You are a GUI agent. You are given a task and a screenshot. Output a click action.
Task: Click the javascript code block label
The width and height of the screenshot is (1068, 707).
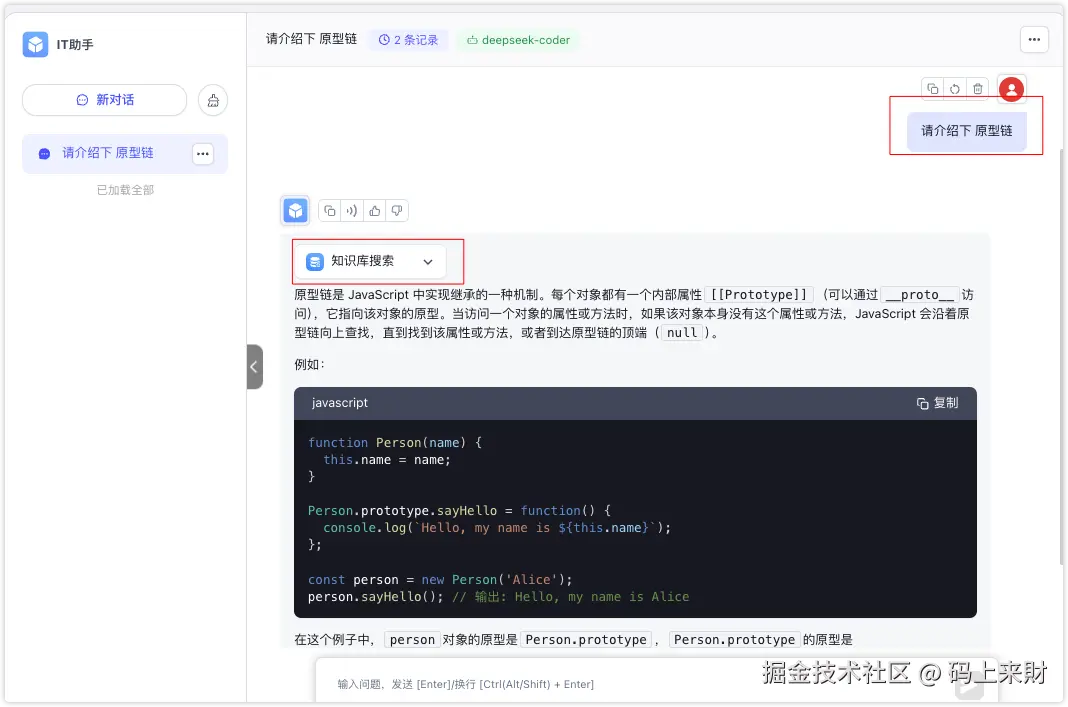pos(339,403)
